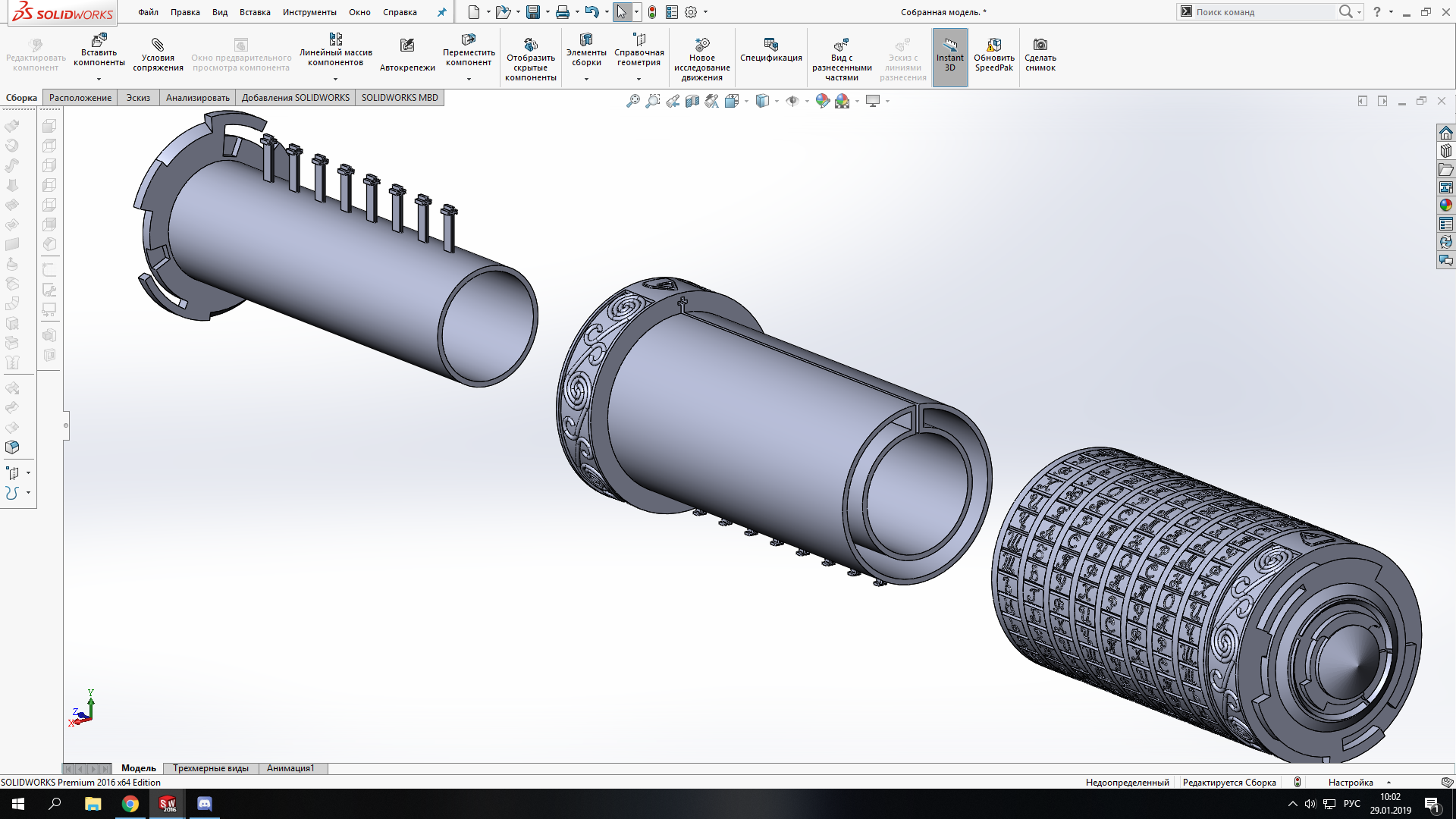Switch to the Анализировать tab
The width and height of the screenshot is (1456, 819).
(x=197, y=98)
